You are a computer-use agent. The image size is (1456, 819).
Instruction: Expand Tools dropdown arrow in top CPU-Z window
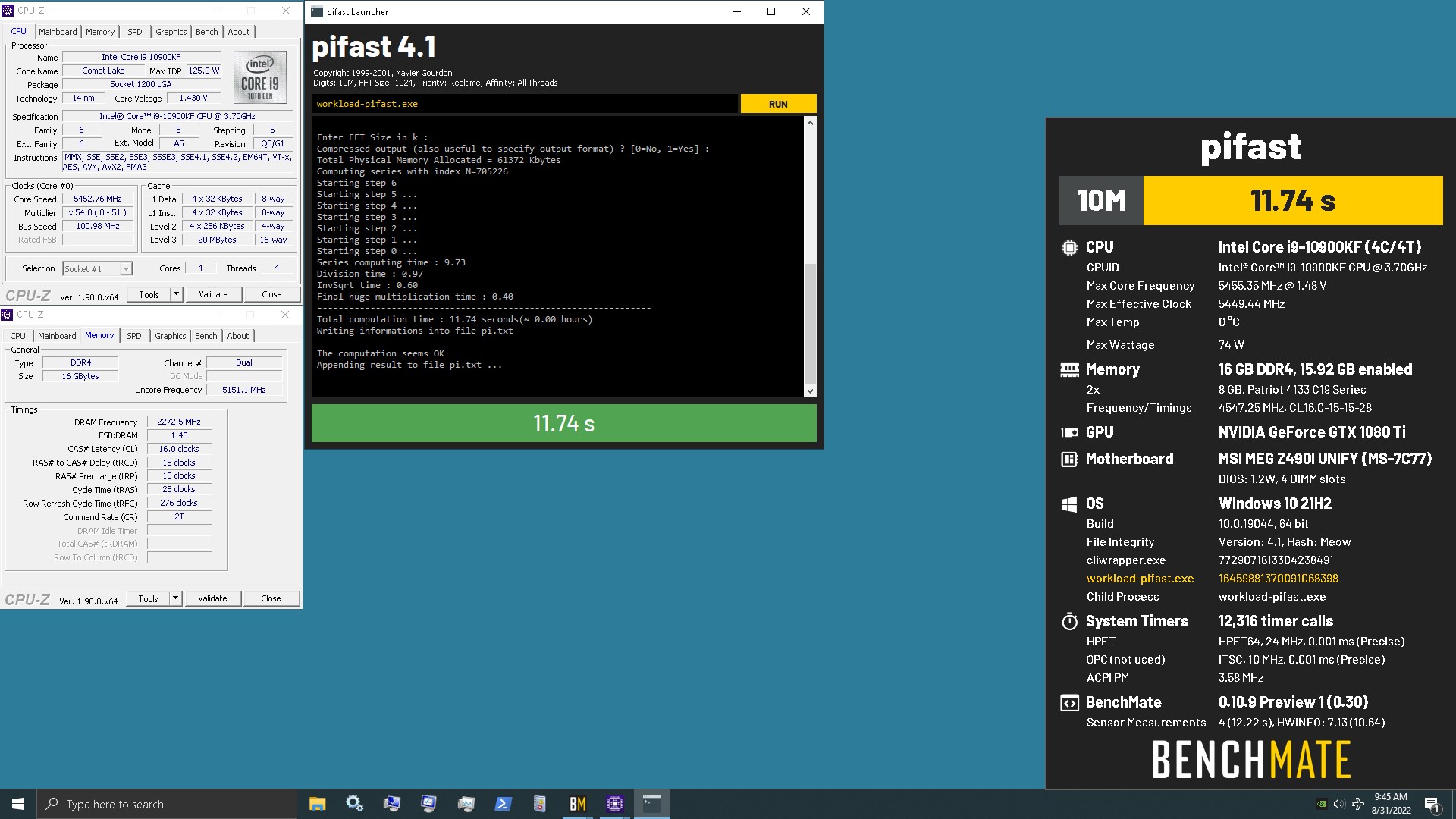(x=176, y=294)
